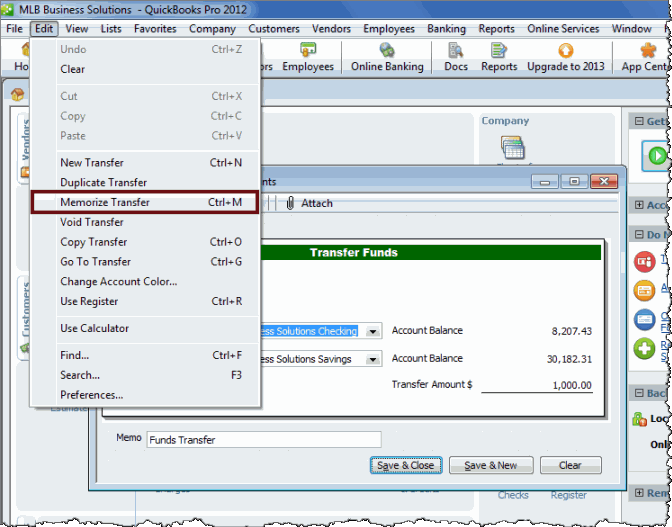Expand the Account Balances sidebar panel
This screenshot has height=527, width=672.
coord(639,205)
